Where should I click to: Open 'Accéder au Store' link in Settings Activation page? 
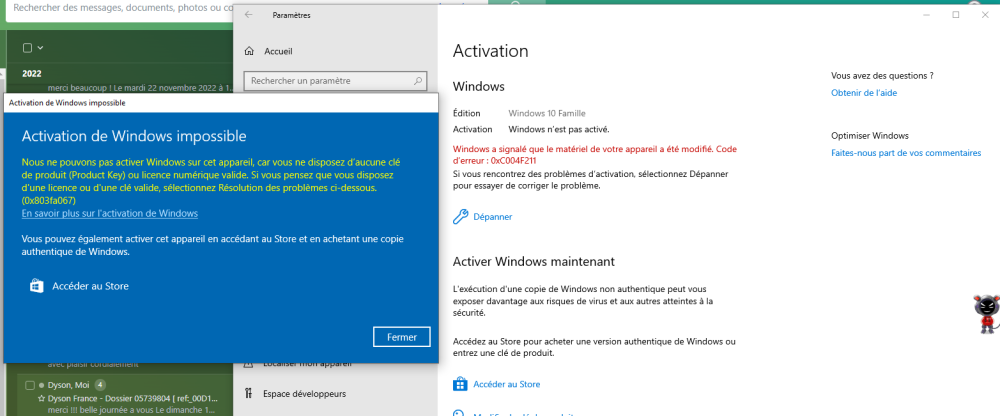coord(506,385)
